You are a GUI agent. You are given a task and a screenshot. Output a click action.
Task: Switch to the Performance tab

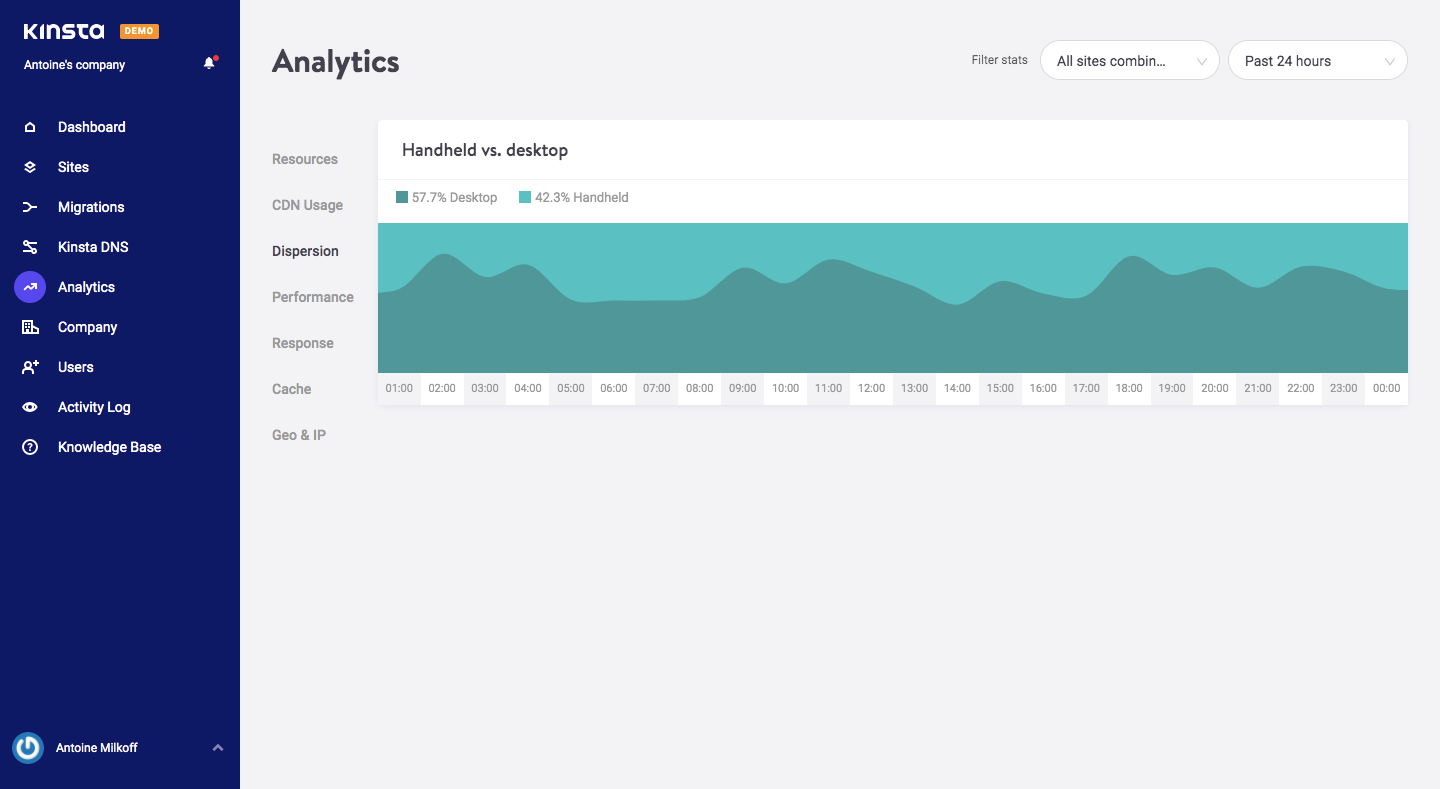pos(313,297)
